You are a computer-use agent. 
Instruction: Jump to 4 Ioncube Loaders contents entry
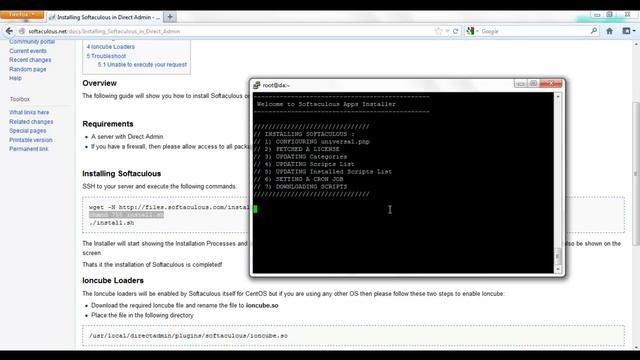pyautogui.click(x=111, y=47)
